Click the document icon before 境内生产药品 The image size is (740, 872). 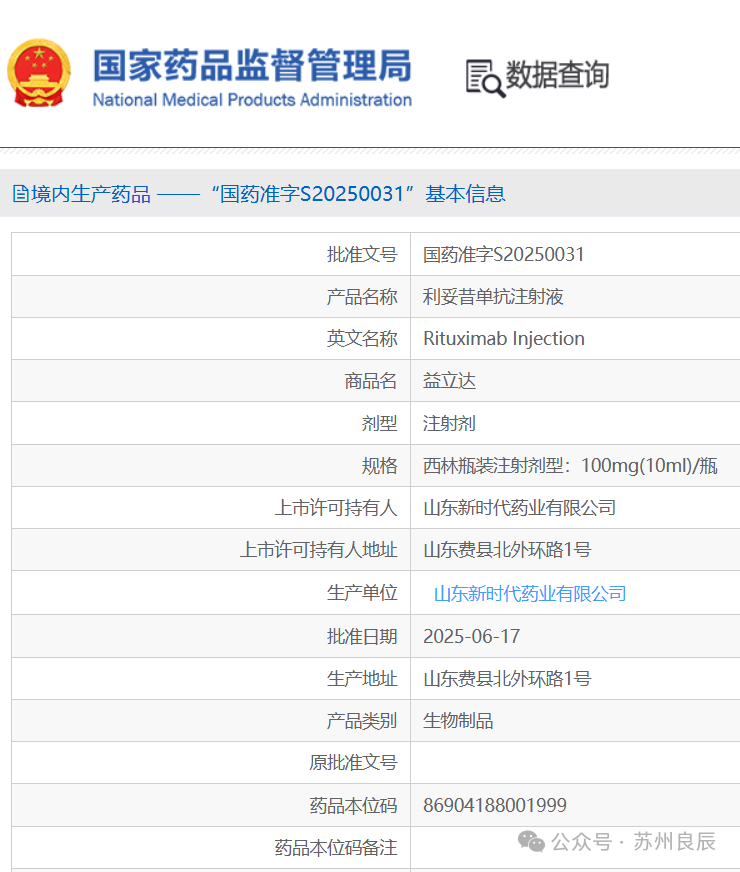[x=21, y=194]
